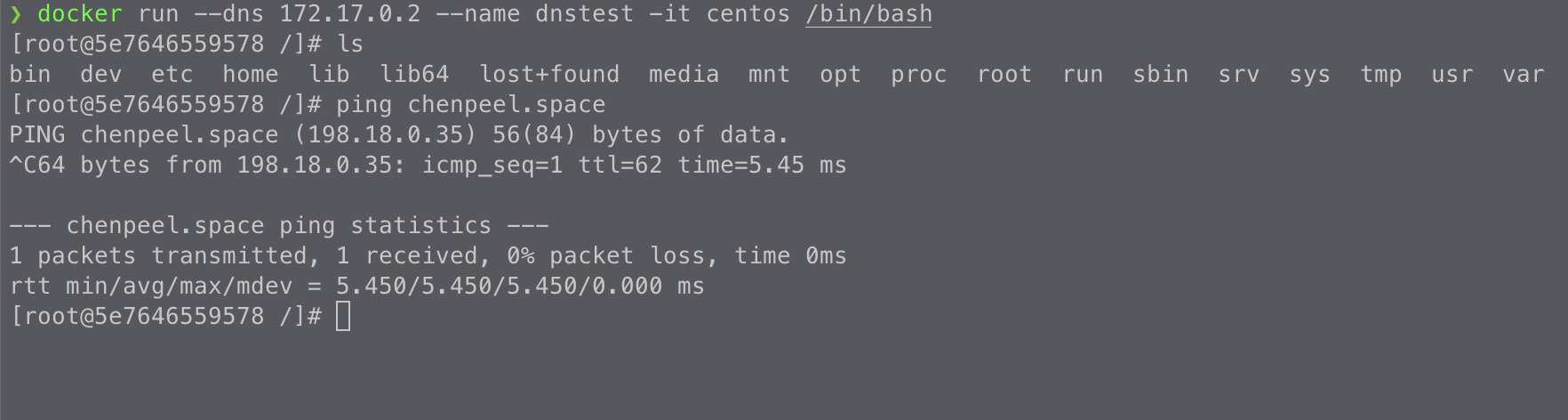Click the home directory in ls output
Image resolution: width=1568 pixels, height=420 pixels.
click(x=250, y=75)
